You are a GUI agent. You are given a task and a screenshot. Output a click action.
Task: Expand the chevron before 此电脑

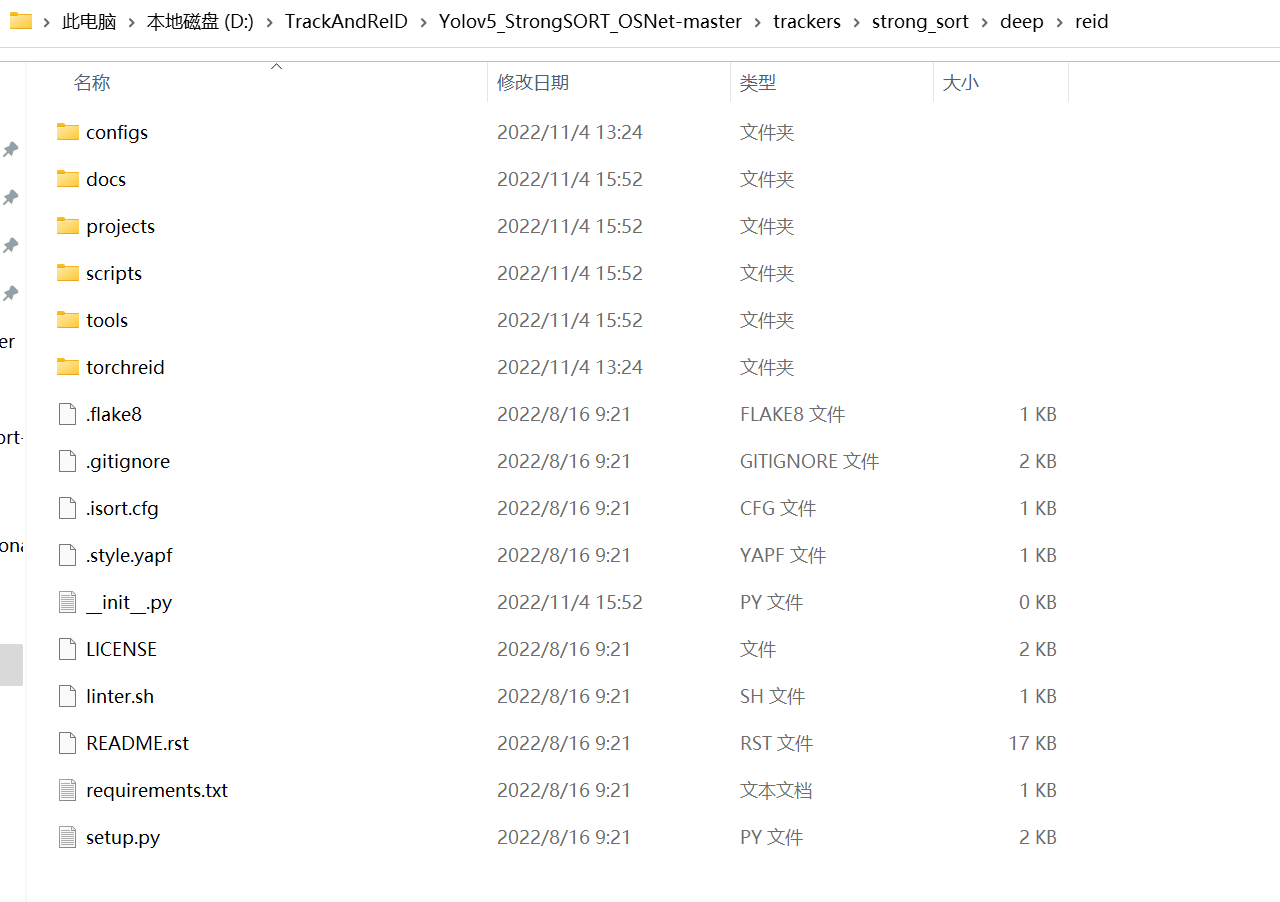pos(47,22)
